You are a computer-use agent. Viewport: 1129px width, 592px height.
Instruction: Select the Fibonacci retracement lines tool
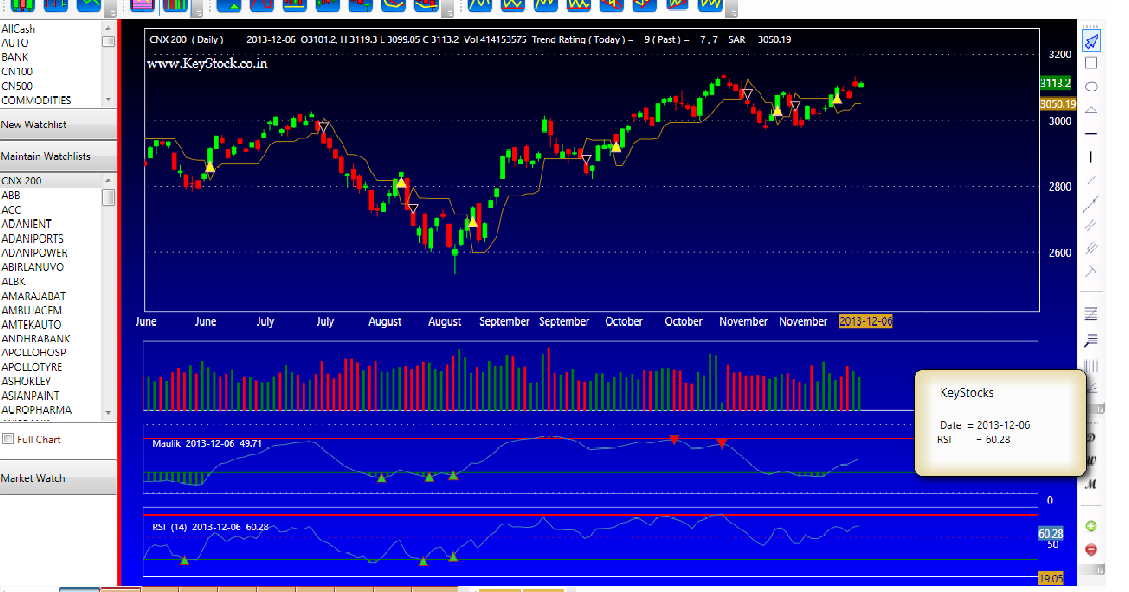click(x=1091, y=313)
